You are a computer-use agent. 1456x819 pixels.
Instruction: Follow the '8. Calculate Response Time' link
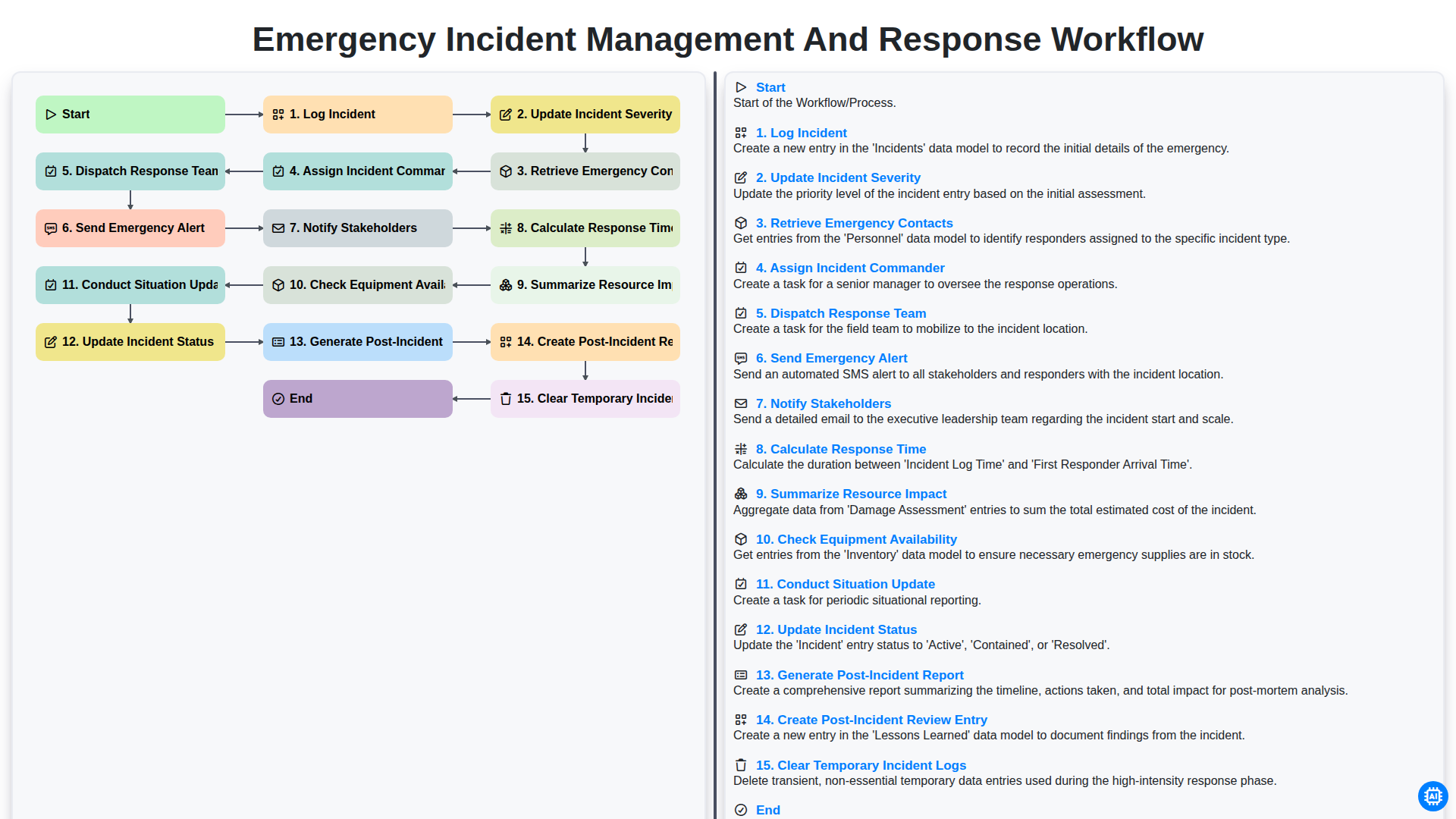[841, 449]
